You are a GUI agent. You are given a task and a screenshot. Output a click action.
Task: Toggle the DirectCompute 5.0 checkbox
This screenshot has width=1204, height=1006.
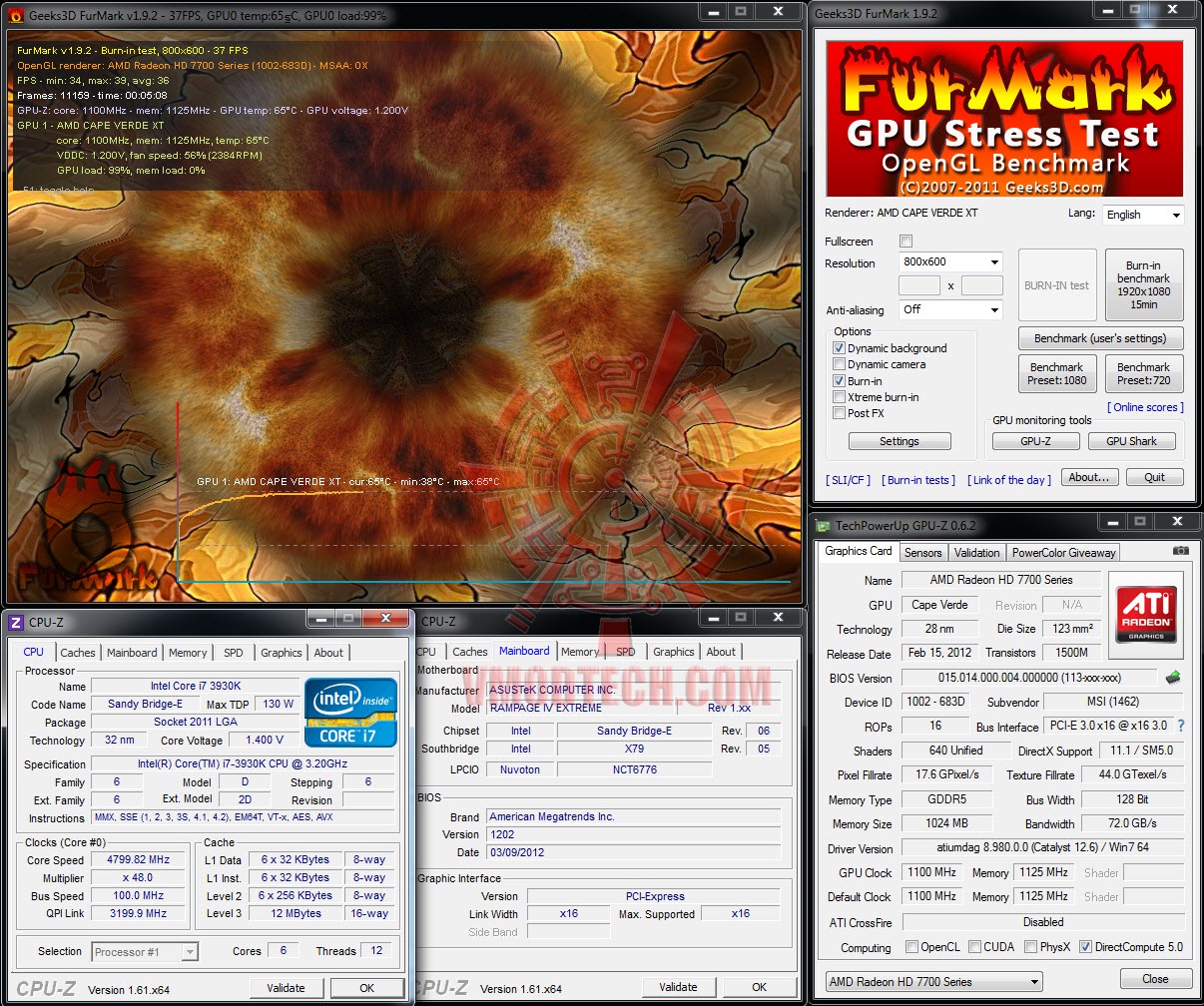(1085, 947)
